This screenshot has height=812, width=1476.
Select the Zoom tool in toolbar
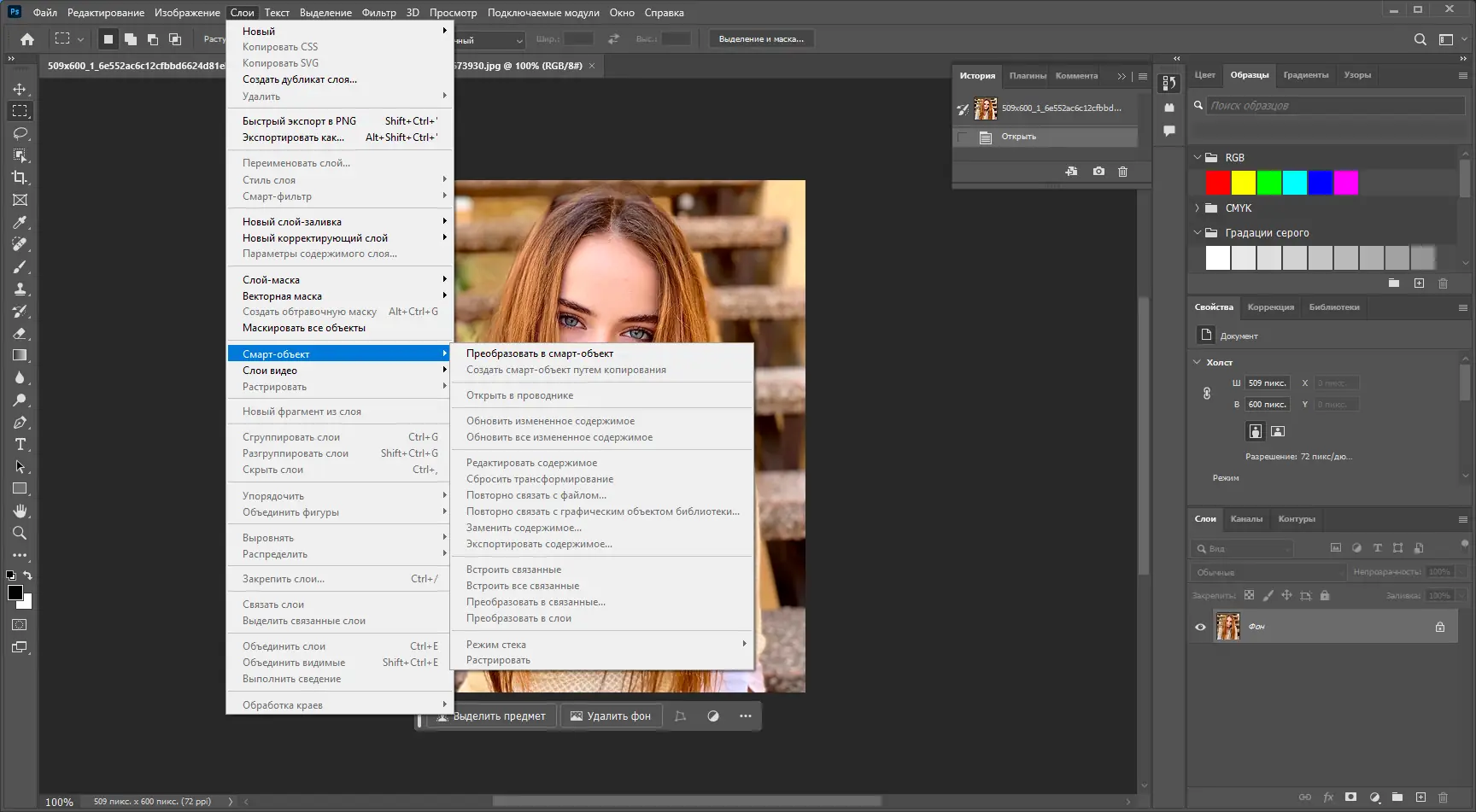pyautogui.click(x=20, y=533)
